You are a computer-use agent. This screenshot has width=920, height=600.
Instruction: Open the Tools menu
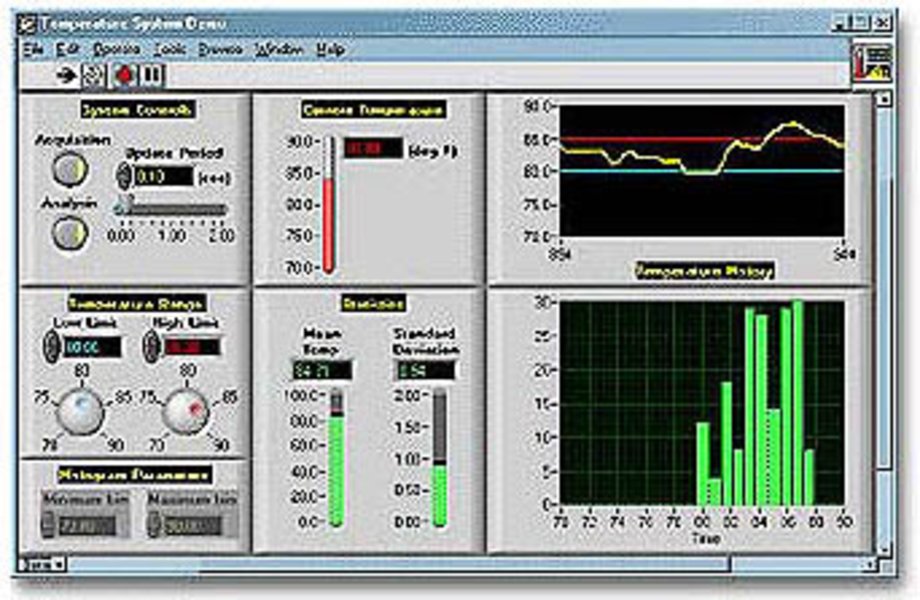[170, 50]
